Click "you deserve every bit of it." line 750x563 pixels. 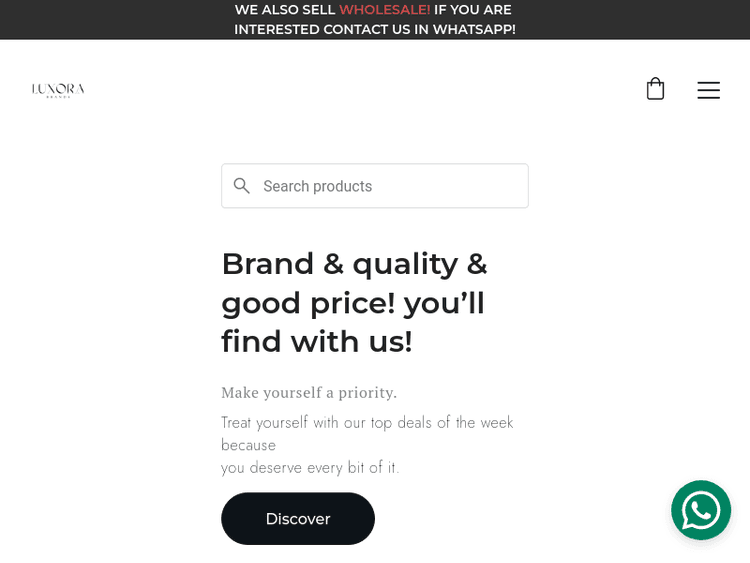[310, 468]
